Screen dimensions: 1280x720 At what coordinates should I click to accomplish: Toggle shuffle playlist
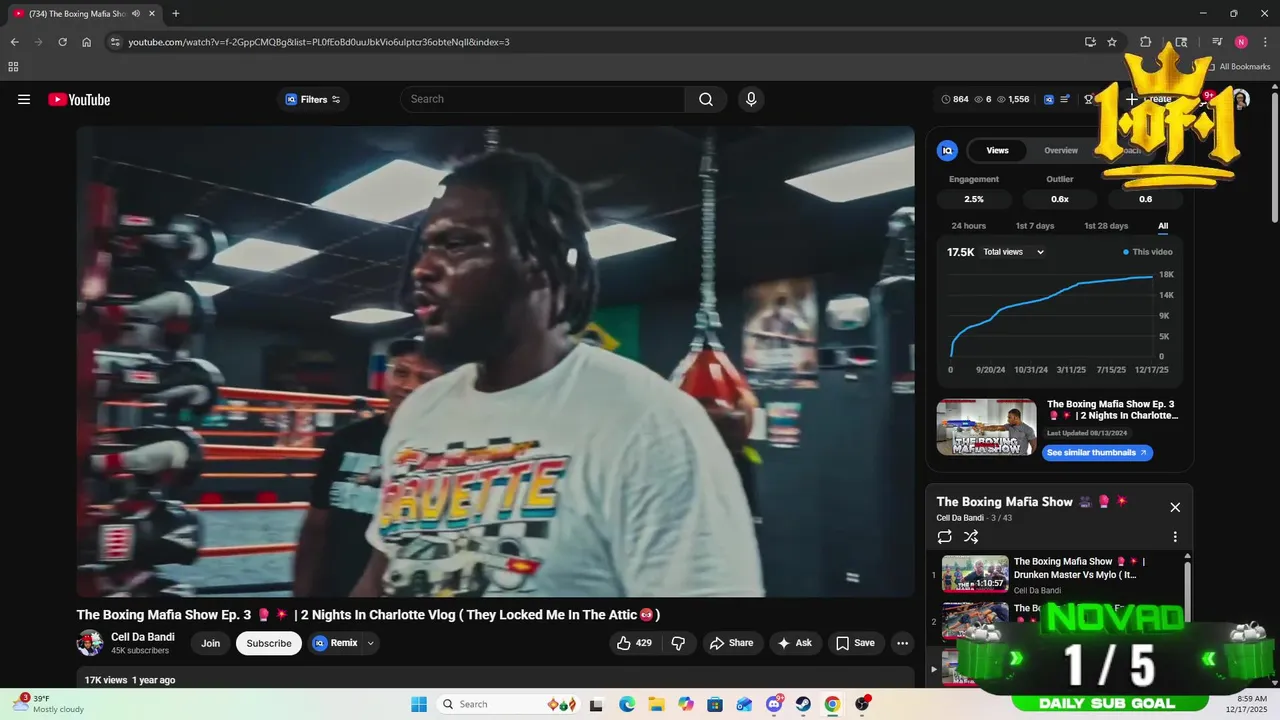tap(971, 537)
